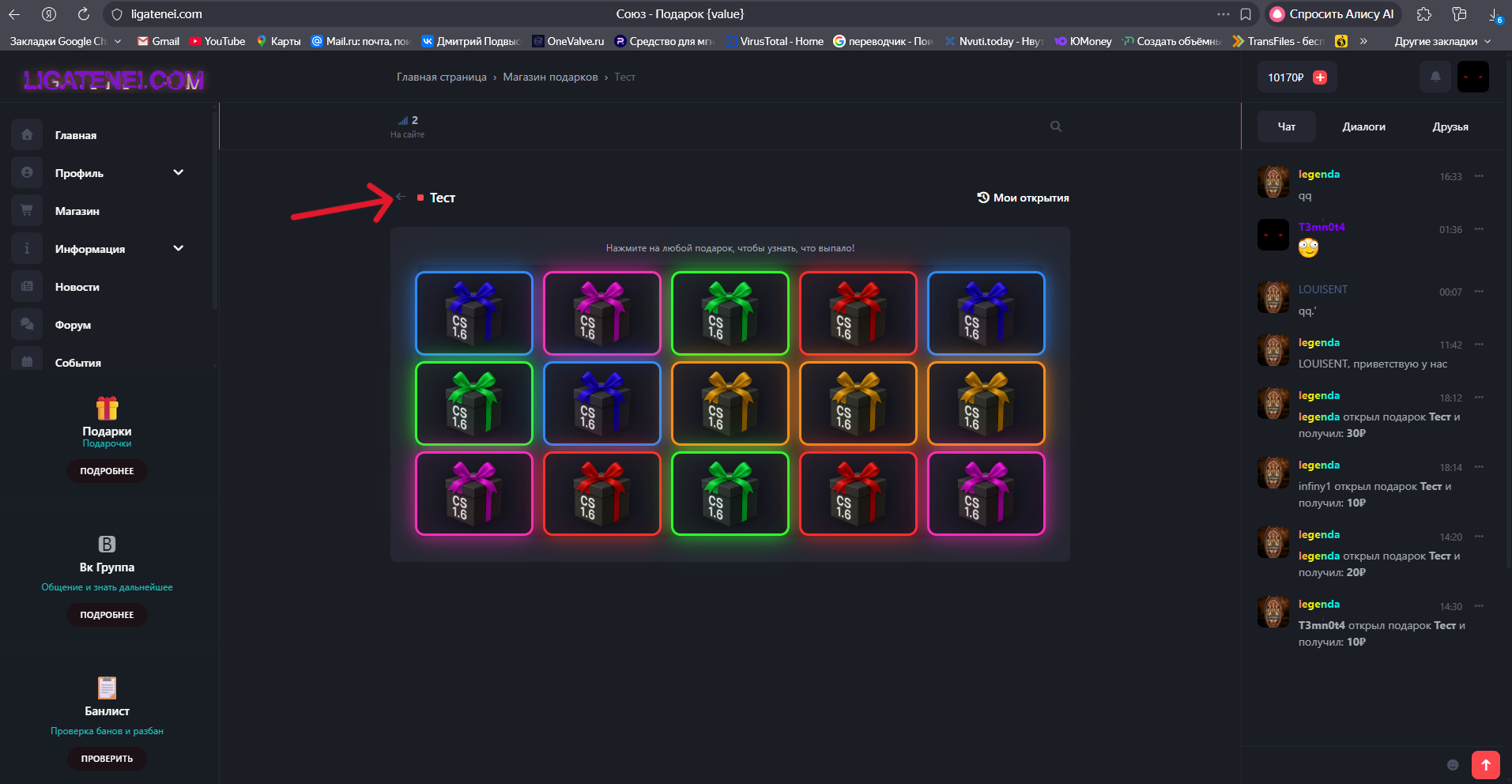The image size is (1512, 784).
Task: Click the LOUISENT username in chat
Action: click(x=1323, y=289)
